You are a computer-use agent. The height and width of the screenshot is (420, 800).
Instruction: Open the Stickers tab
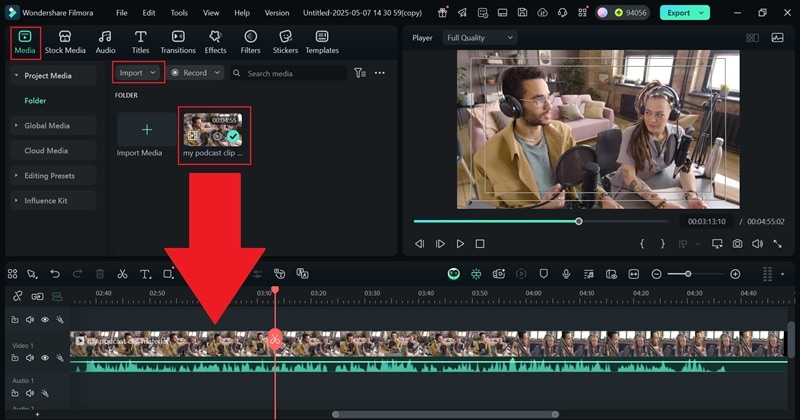tap(285, 42)
